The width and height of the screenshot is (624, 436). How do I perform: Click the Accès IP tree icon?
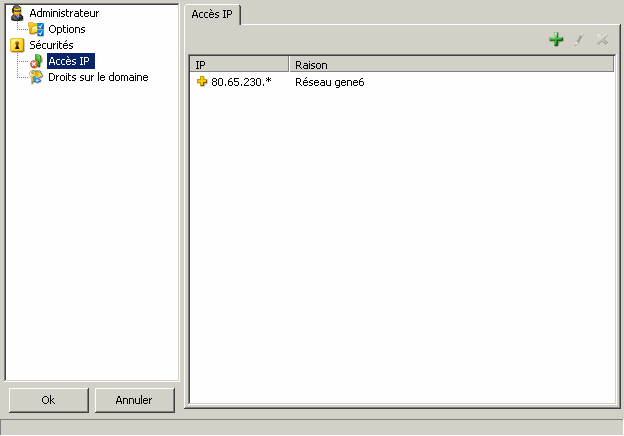[x=36, y=61]
